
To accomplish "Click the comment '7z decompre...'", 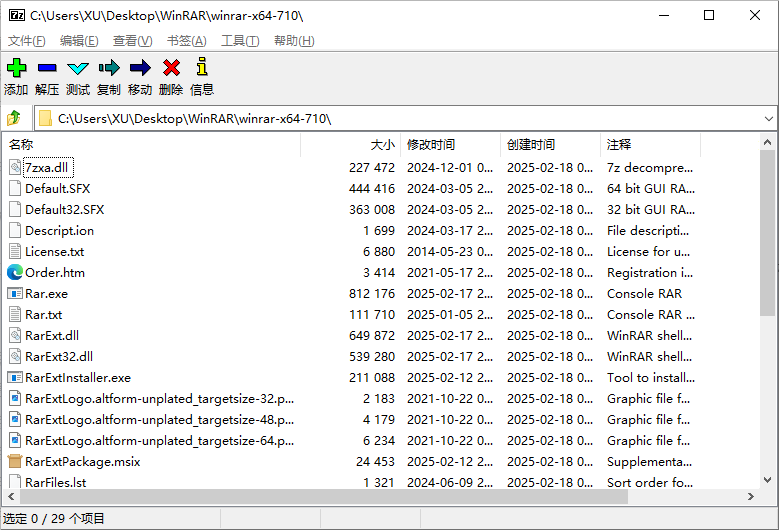I will tap(650, 168).
